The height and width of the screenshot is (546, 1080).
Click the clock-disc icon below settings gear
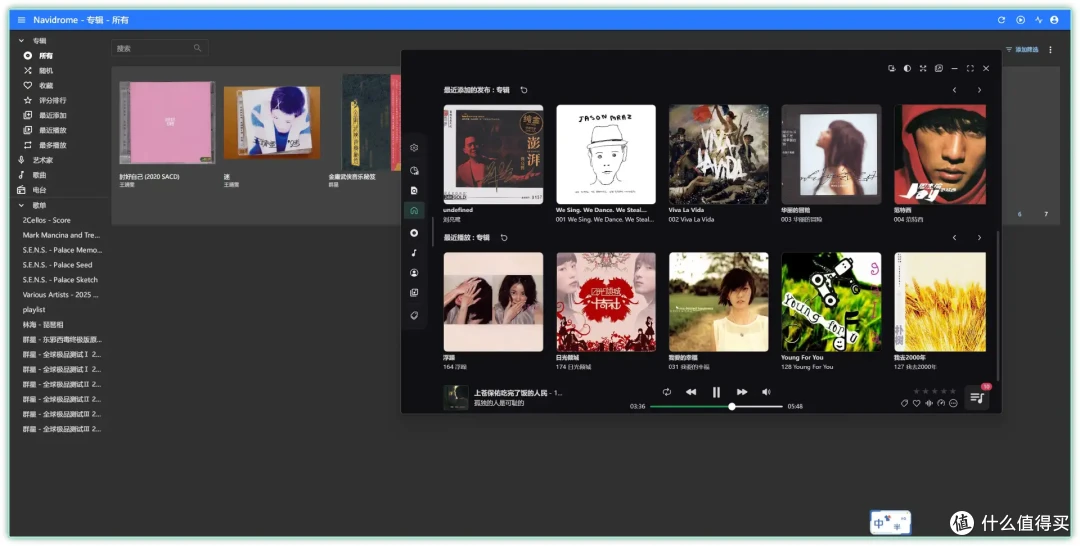click(x=414, y=170)
